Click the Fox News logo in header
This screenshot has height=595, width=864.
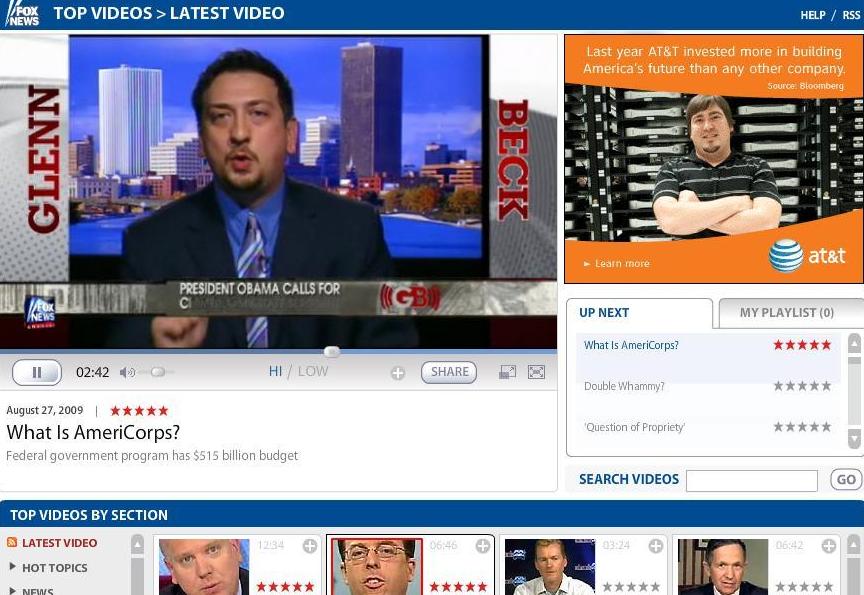22,14
